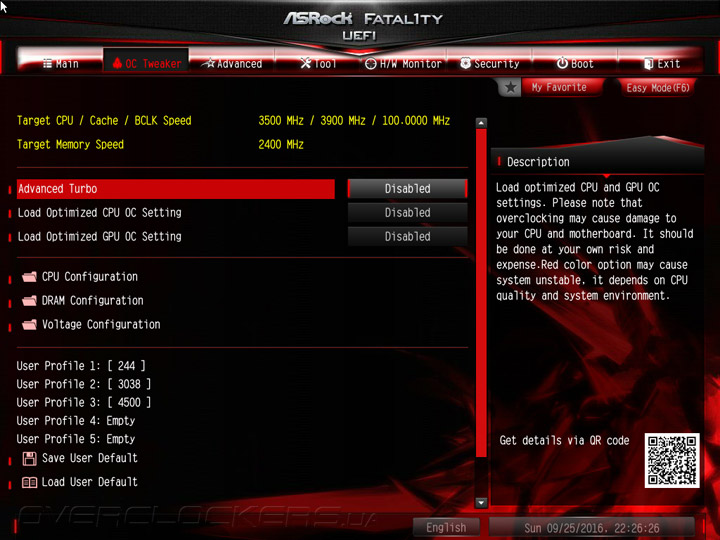Switch to Easy Mode (F6)
The height and width of the screenshot is (540, 720).
click(658, 87)
